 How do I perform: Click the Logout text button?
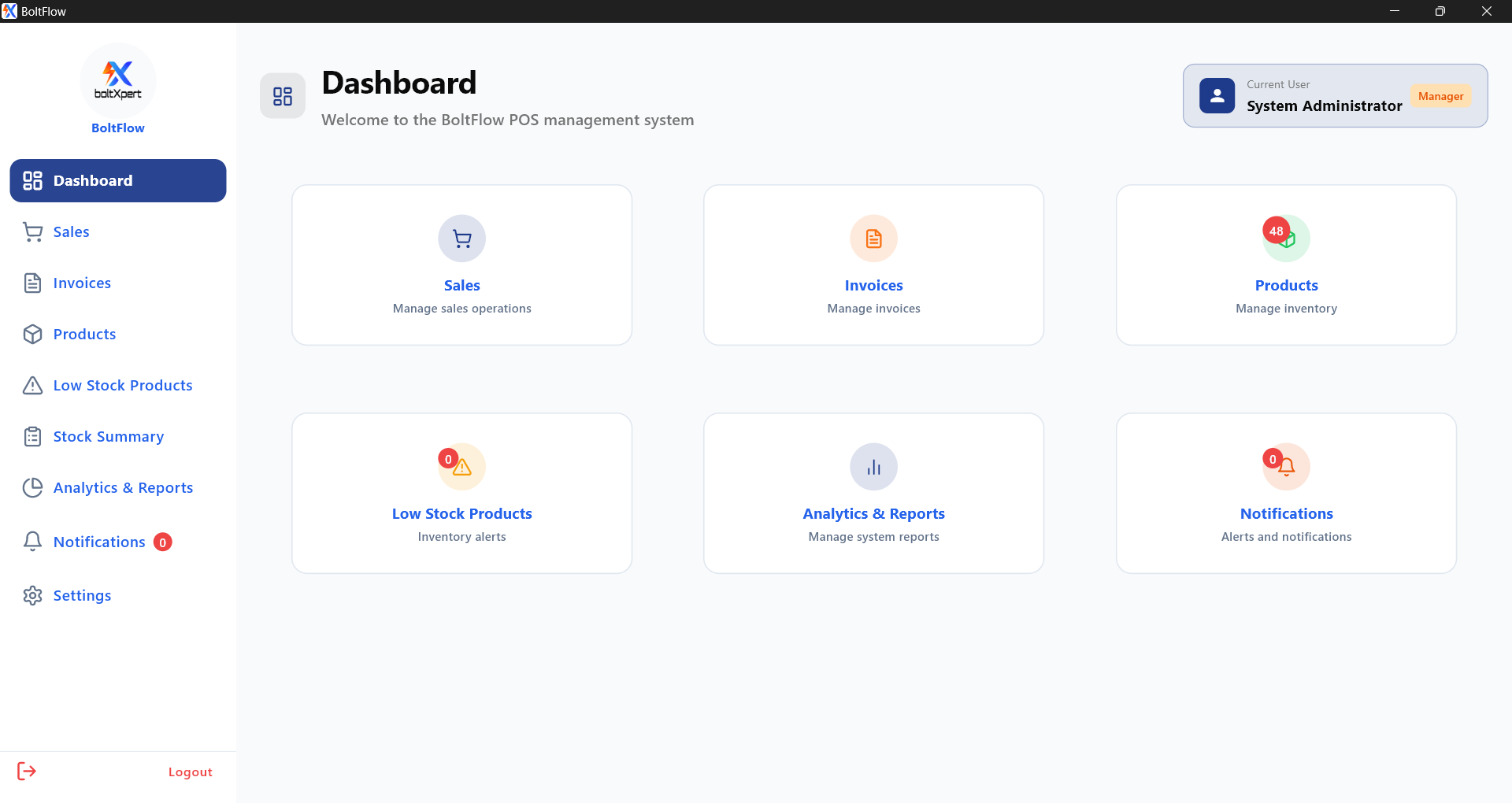tap(190, 772)
